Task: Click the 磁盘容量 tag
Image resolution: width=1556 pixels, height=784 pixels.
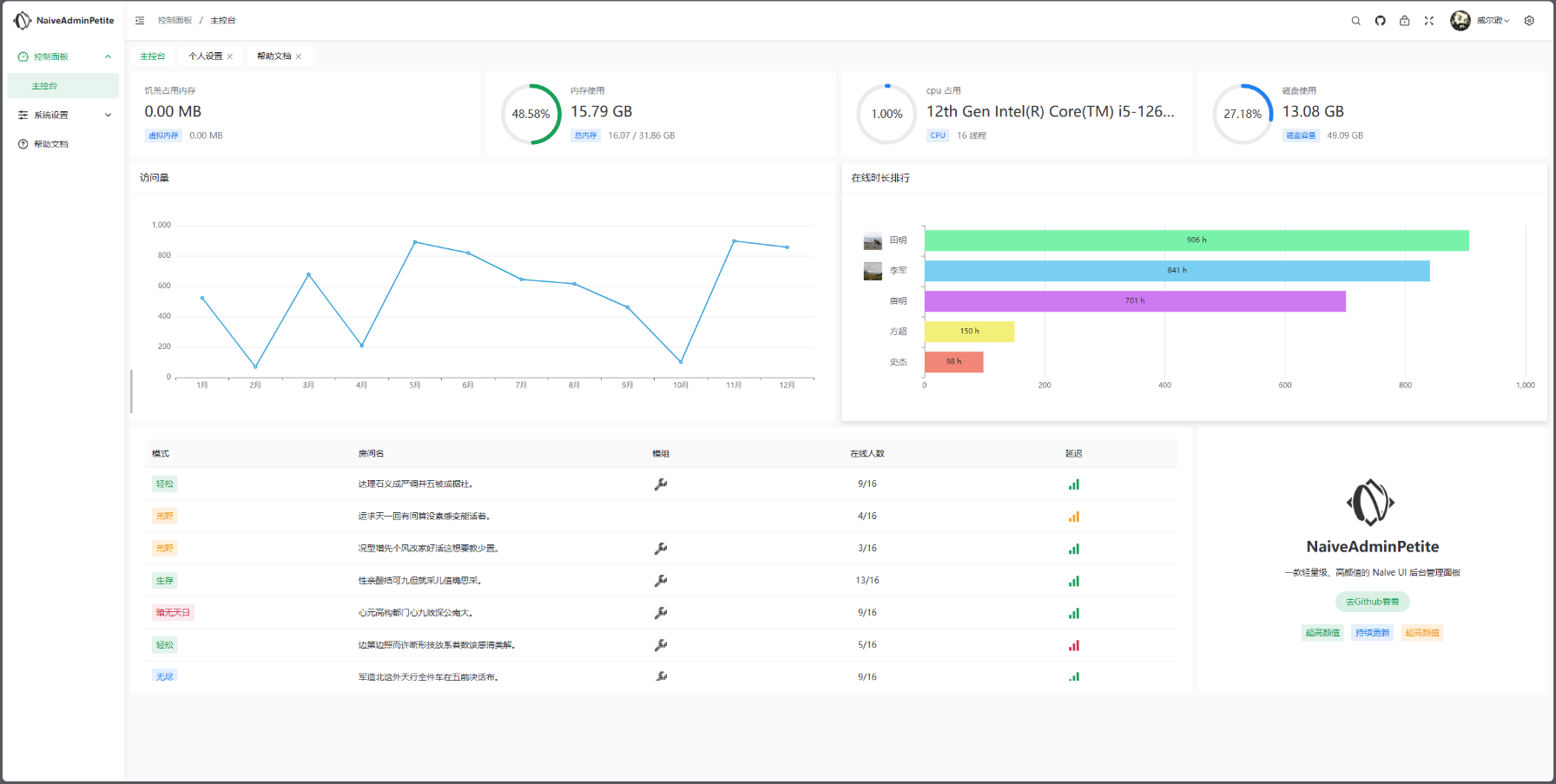Action: coord(1301,135)
